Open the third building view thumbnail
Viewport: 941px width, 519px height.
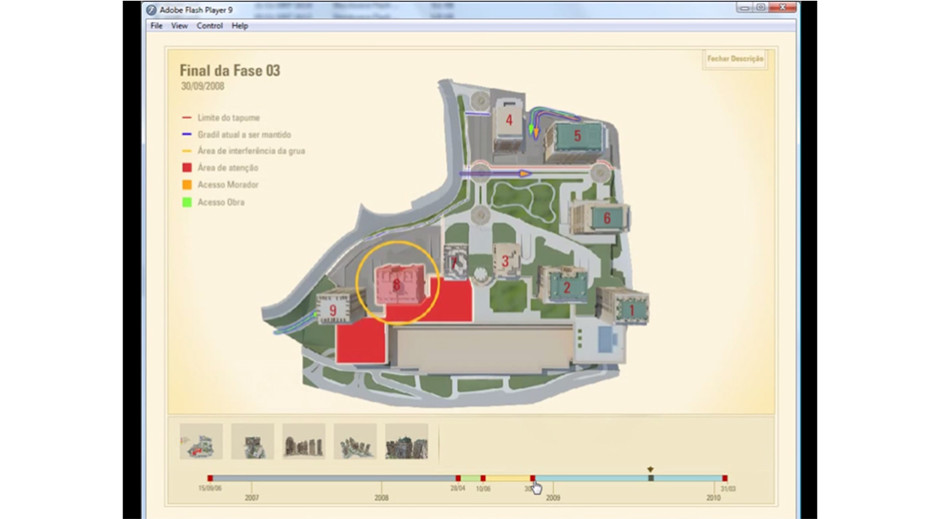(304, 441)
